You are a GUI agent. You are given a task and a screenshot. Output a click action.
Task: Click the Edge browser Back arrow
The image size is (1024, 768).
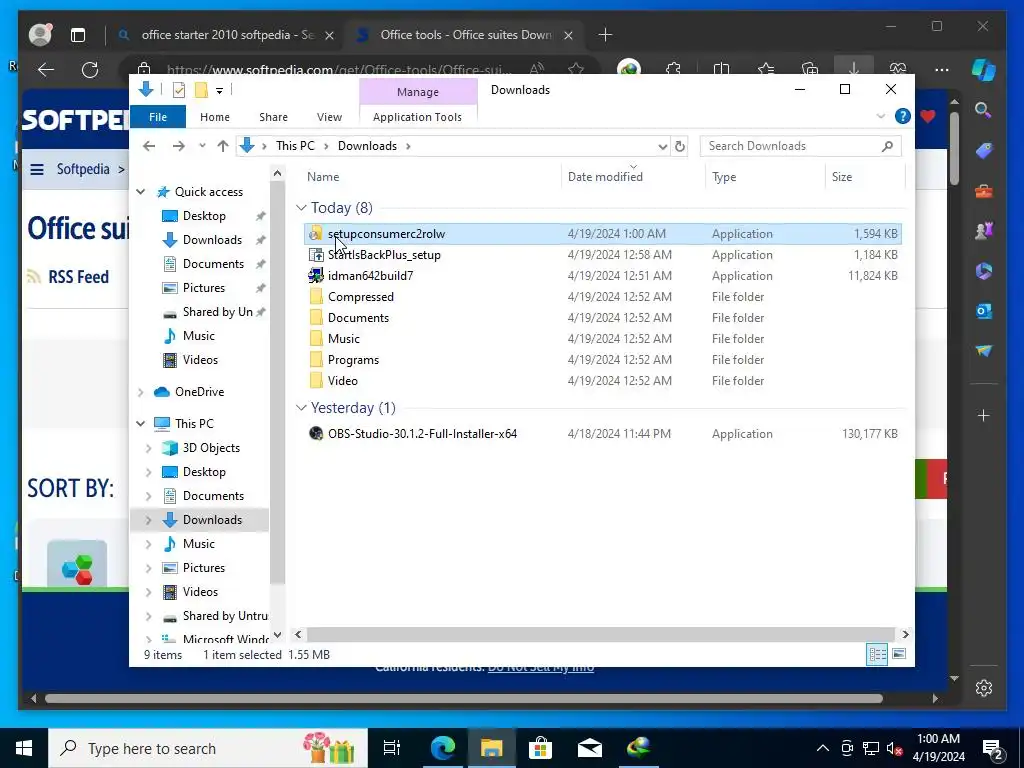[x=46, y=70]
